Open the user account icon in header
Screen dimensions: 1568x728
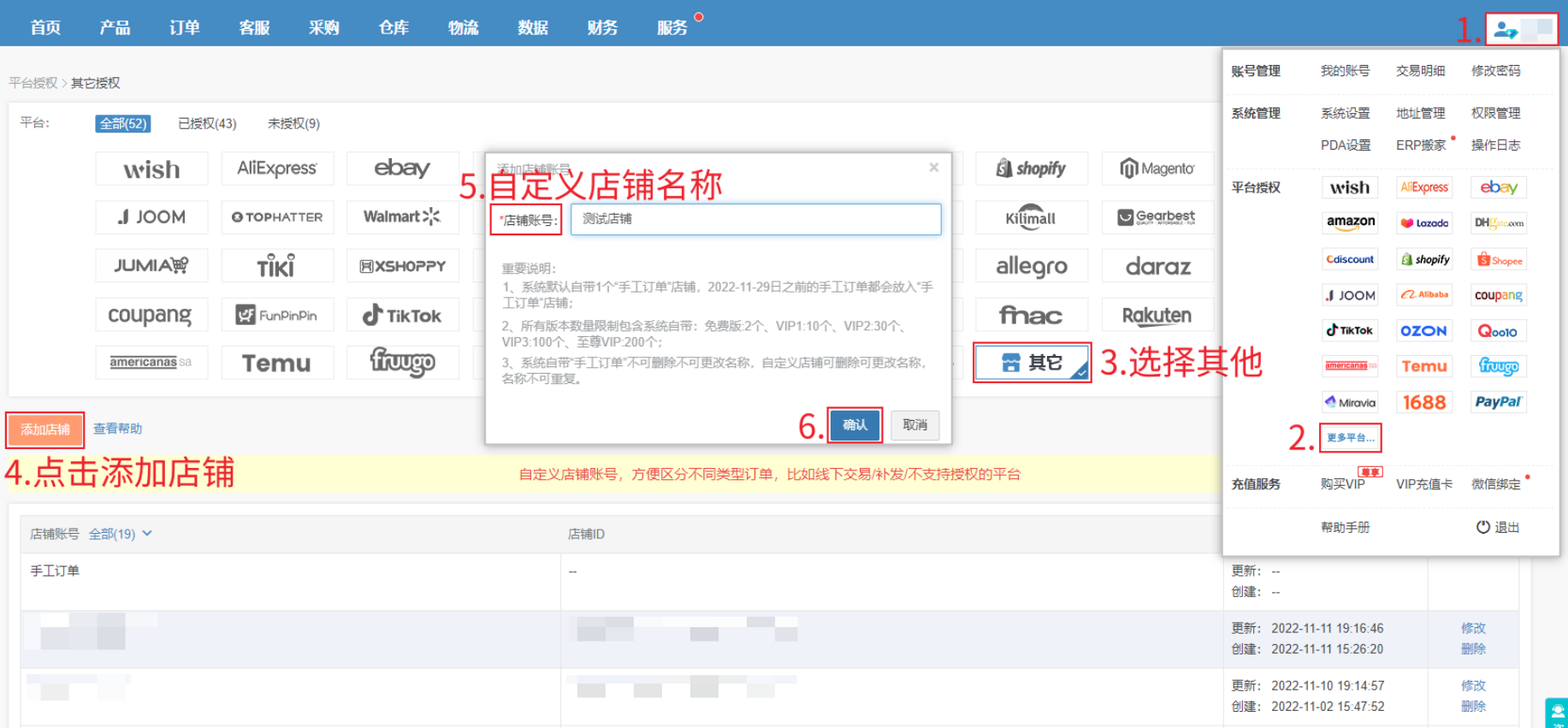[x=1506, y=30]
